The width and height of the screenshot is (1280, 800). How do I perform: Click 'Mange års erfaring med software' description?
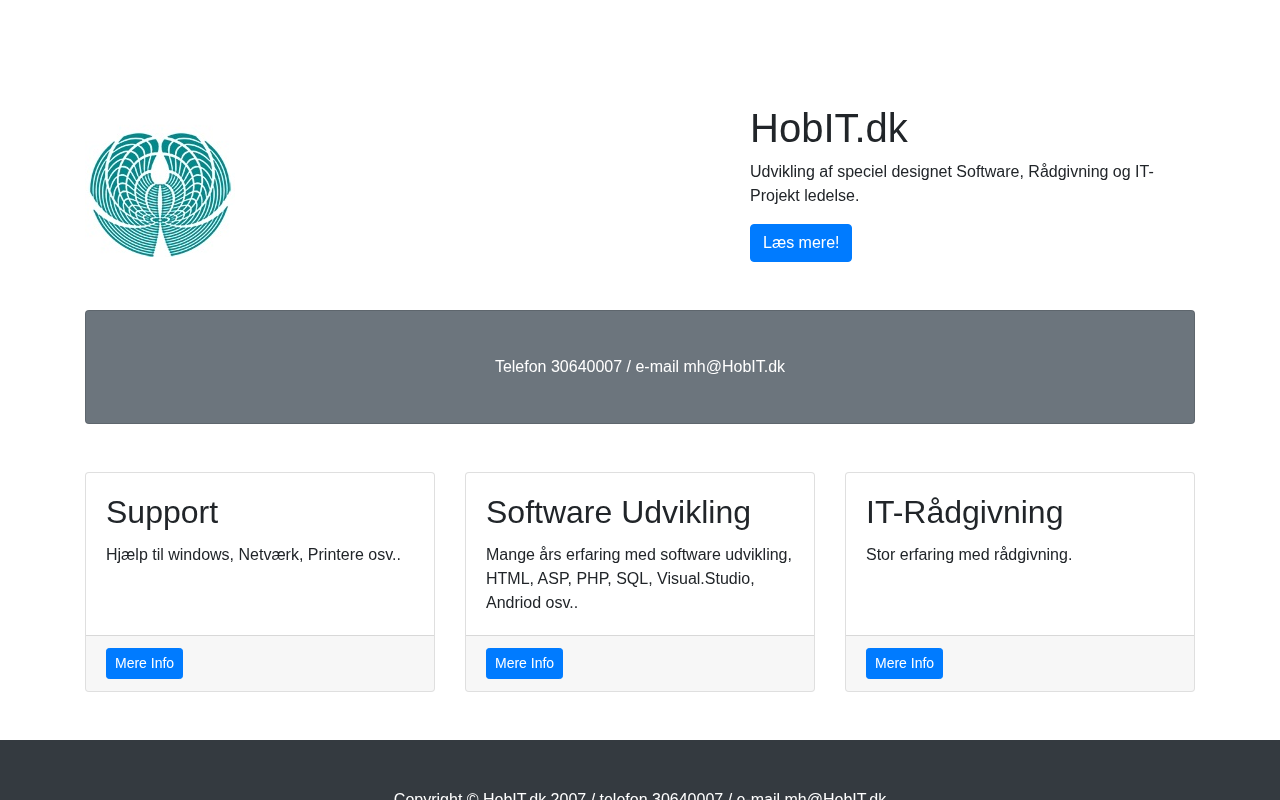coord(639,578)
